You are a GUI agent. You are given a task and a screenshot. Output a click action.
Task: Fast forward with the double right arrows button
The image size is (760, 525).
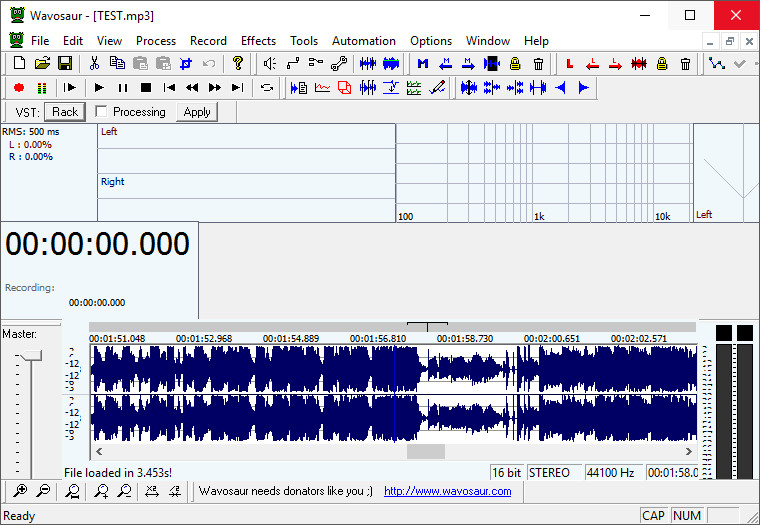(215, 88)
